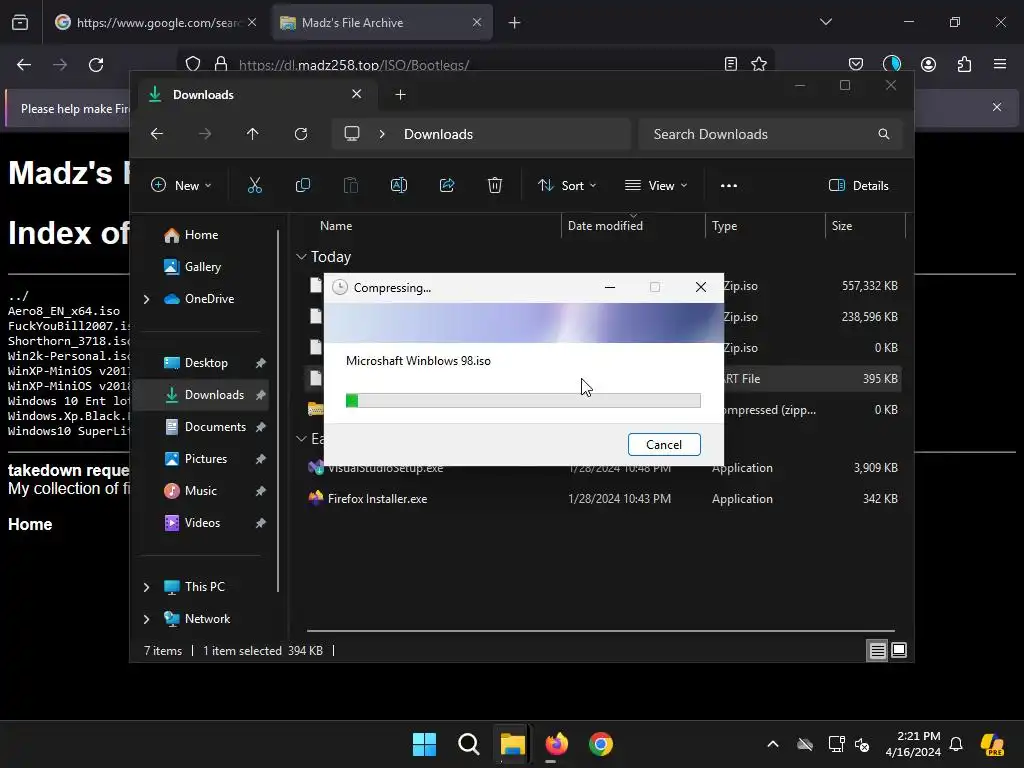Click the Cut scissors icon in Explorer toolbar
The height and width of the screenshot is (768, 1024).
[255, 185]
